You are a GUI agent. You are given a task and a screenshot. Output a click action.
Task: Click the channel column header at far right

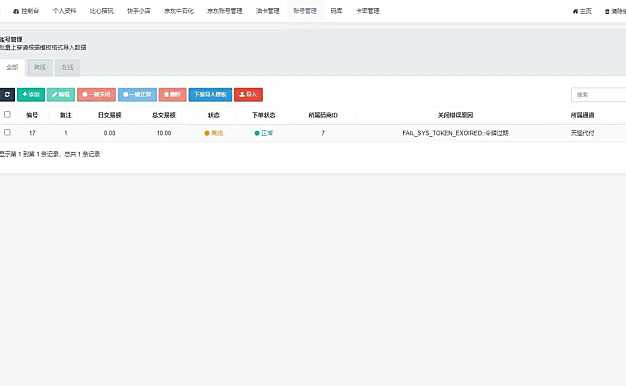582,115
